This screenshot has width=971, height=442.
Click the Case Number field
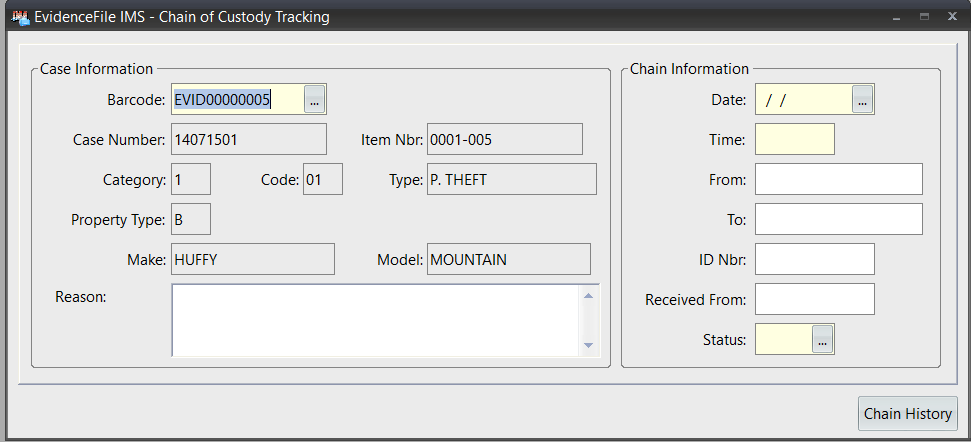[x=249, y=140]
